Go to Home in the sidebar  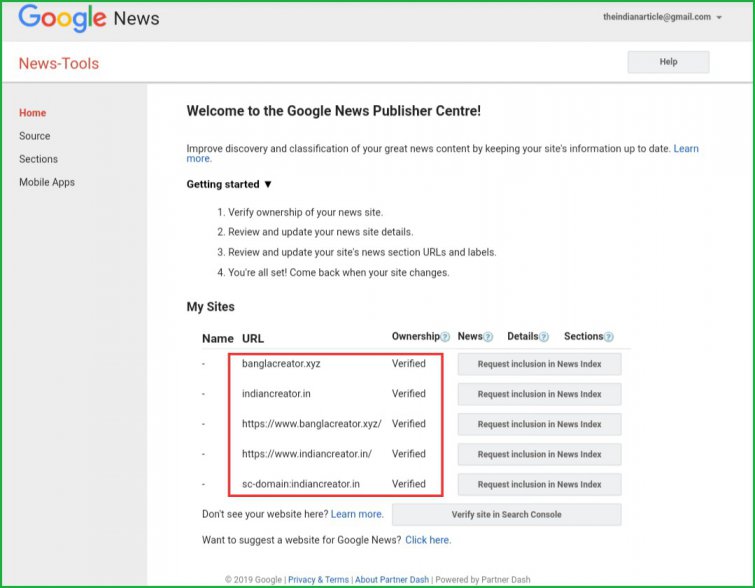click(x=33, y=113)
